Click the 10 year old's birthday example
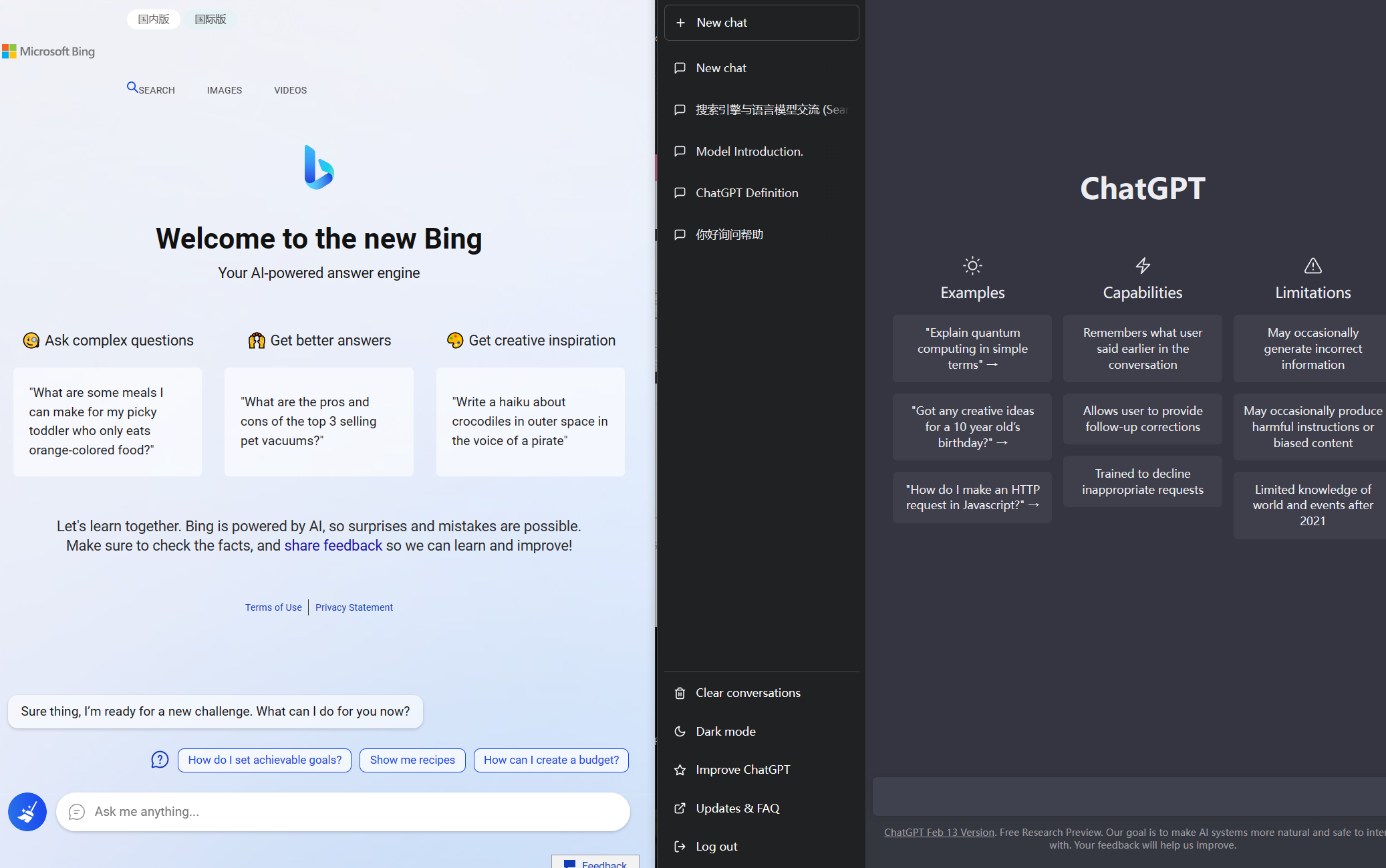The image size is (1386, 868). pos(972,427)
